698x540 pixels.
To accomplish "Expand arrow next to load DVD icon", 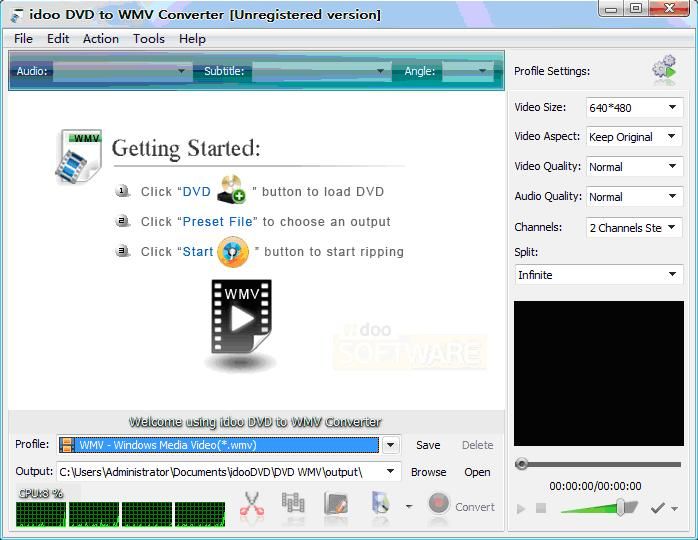I will tap(409, 507).
